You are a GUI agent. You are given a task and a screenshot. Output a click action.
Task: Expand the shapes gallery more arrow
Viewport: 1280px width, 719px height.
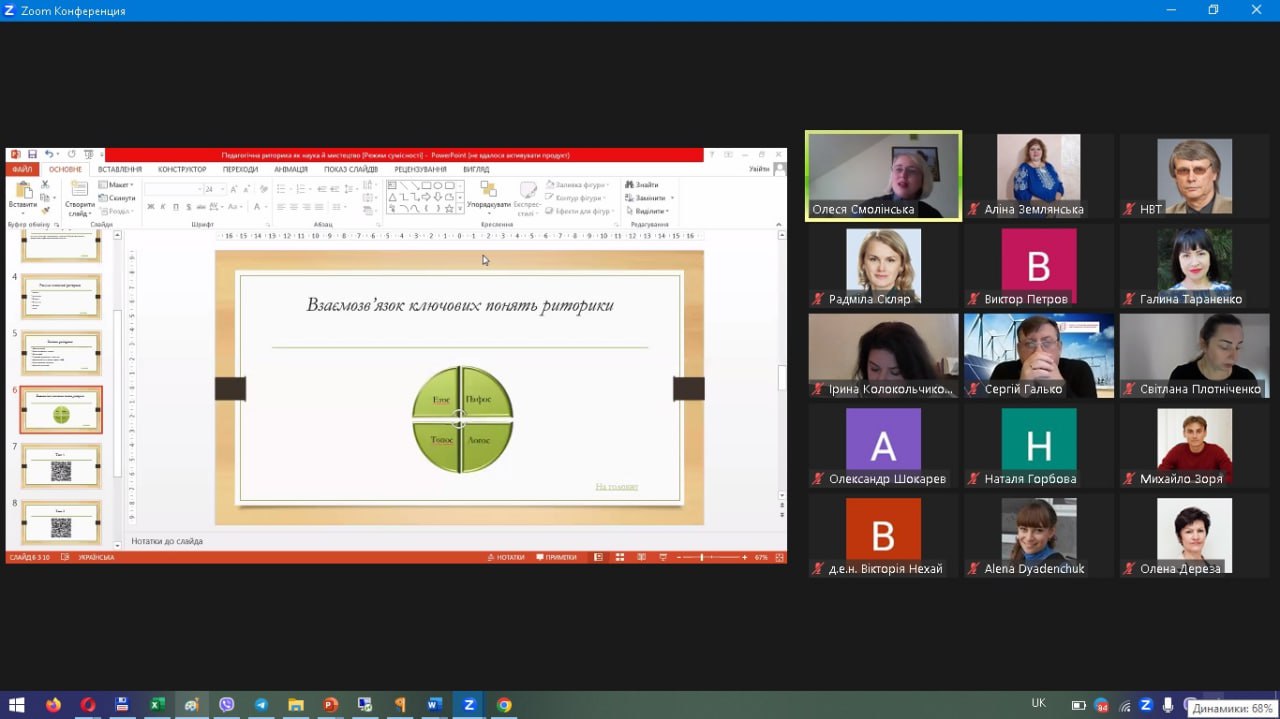pyautogui.click(x=461, y=210)
